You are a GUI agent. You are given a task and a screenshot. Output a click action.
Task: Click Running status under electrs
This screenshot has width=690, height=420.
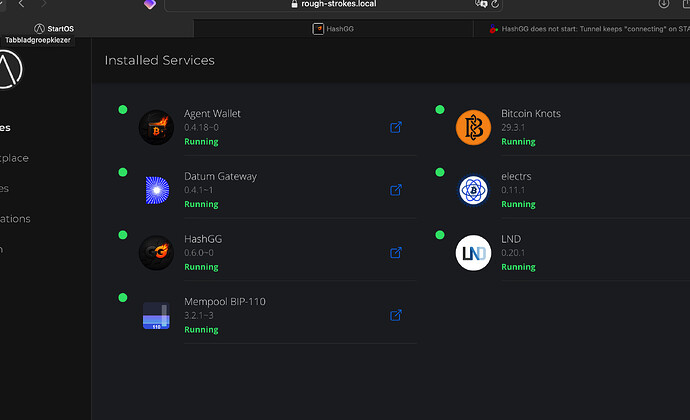518,204
